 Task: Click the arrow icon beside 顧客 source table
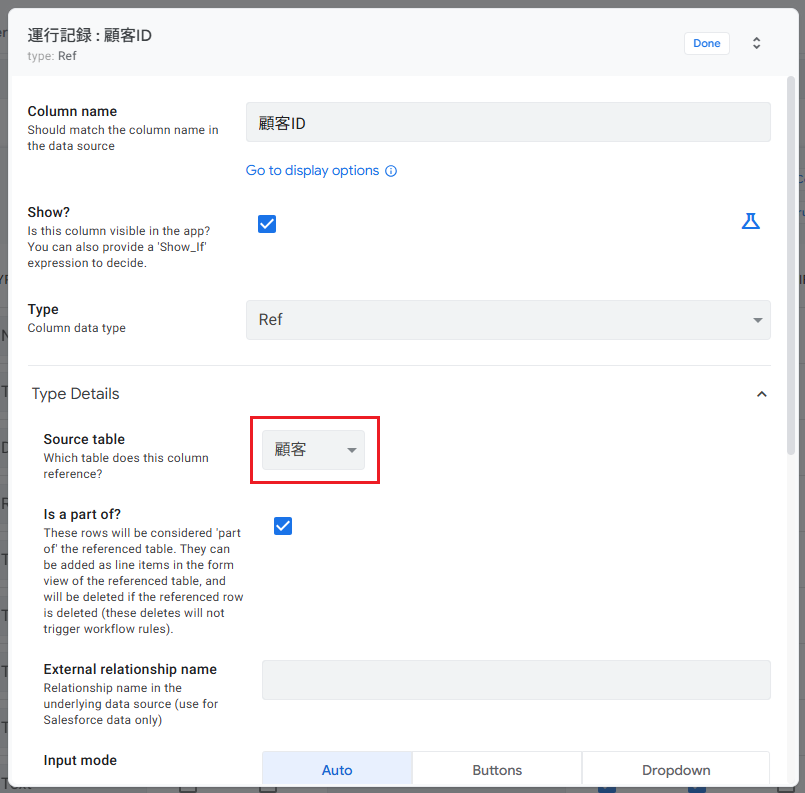tap(351, 451)
